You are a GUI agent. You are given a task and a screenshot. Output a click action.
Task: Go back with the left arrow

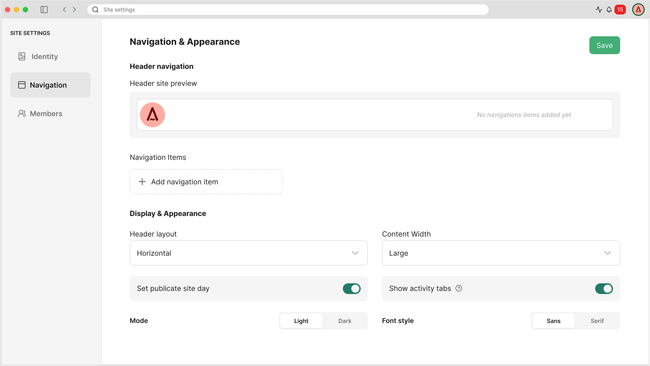click(64, 10)
